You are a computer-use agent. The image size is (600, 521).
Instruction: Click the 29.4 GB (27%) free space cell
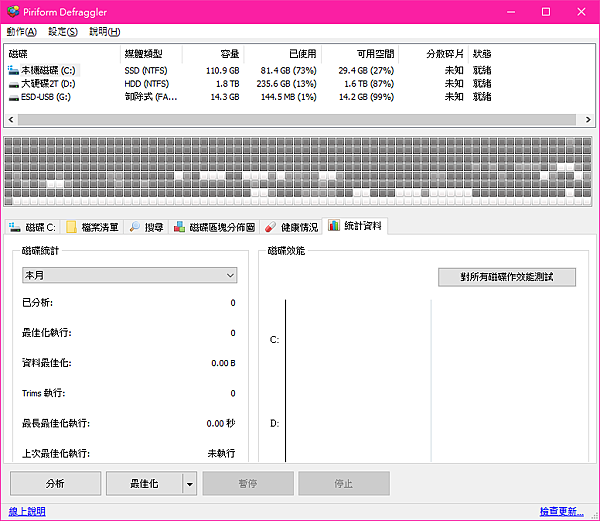pyautogui.click(x=366, y=71)
